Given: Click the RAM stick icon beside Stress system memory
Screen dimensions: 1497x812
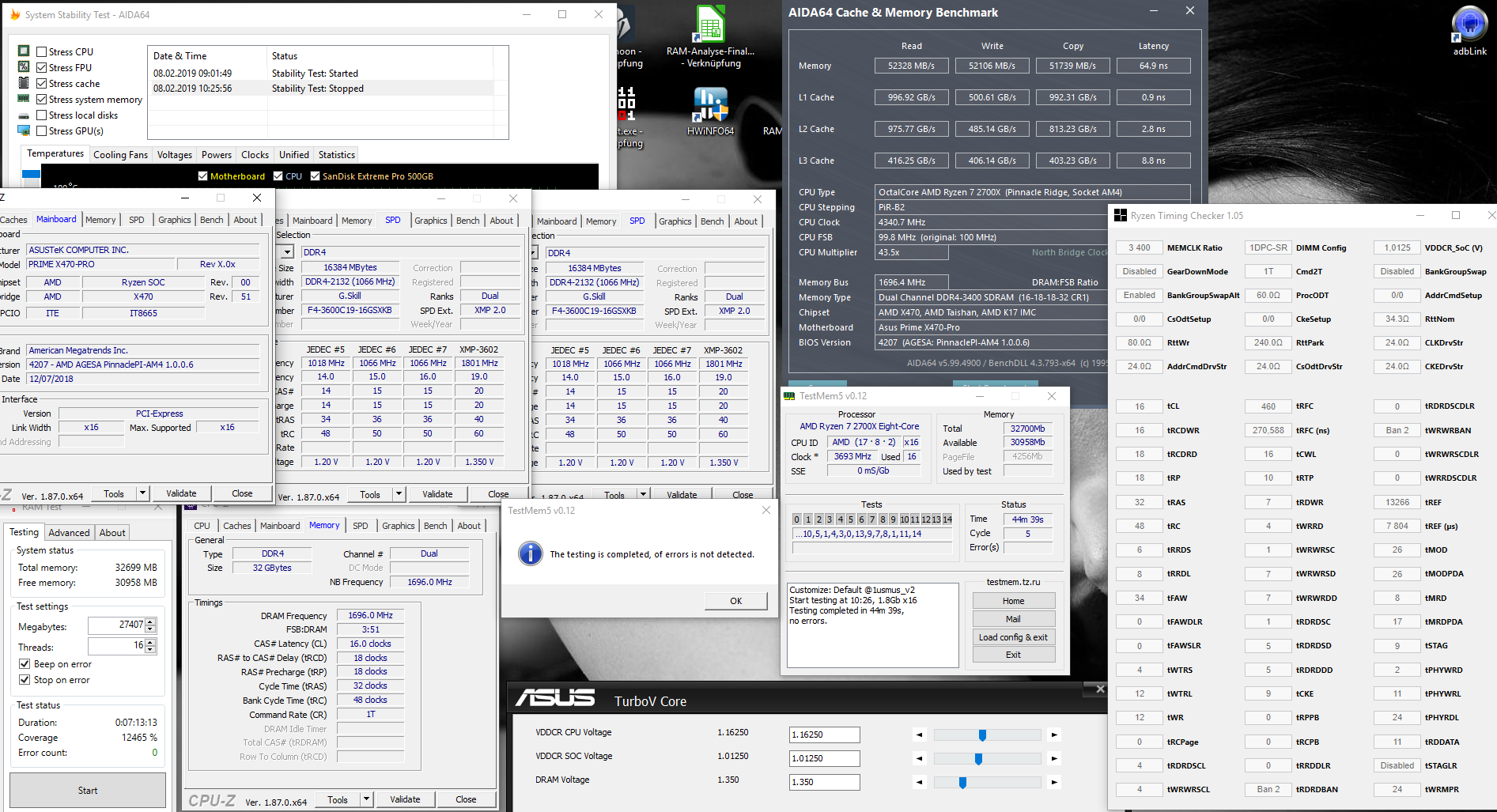Looking at the screenshot, I should [24, 99].
